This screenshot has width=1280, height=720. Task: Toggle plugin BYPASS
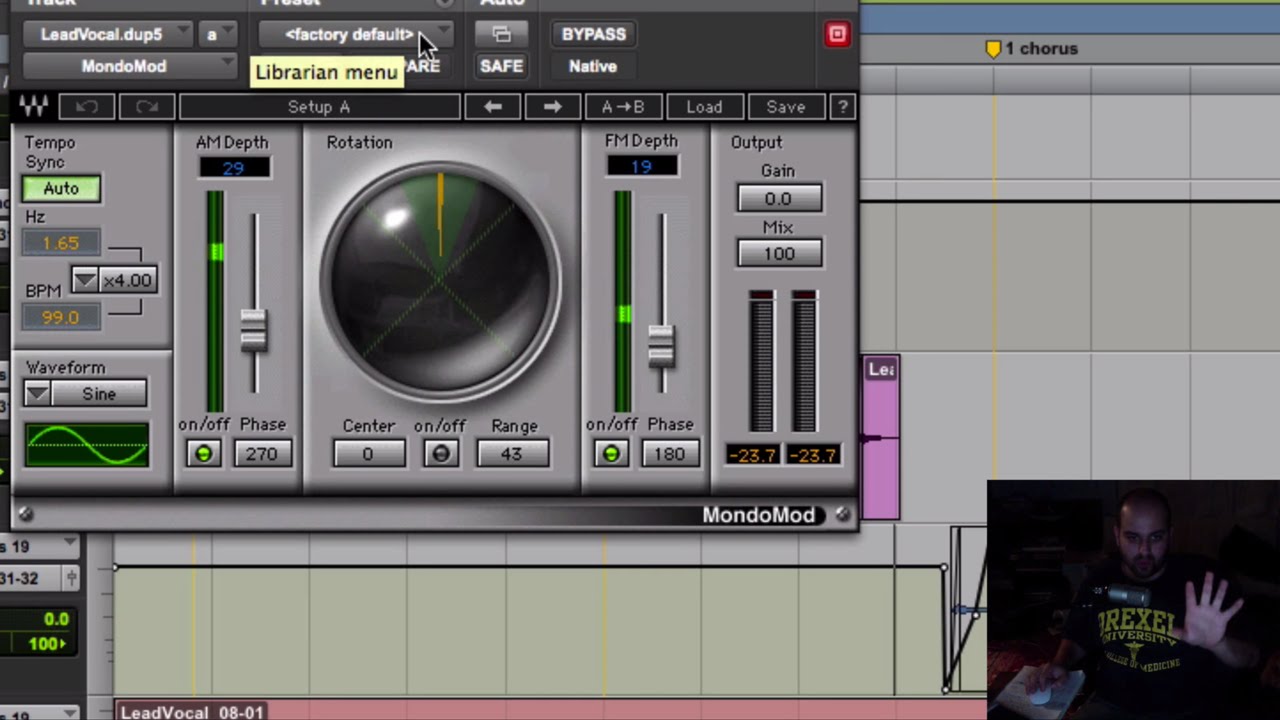(593, 34)
